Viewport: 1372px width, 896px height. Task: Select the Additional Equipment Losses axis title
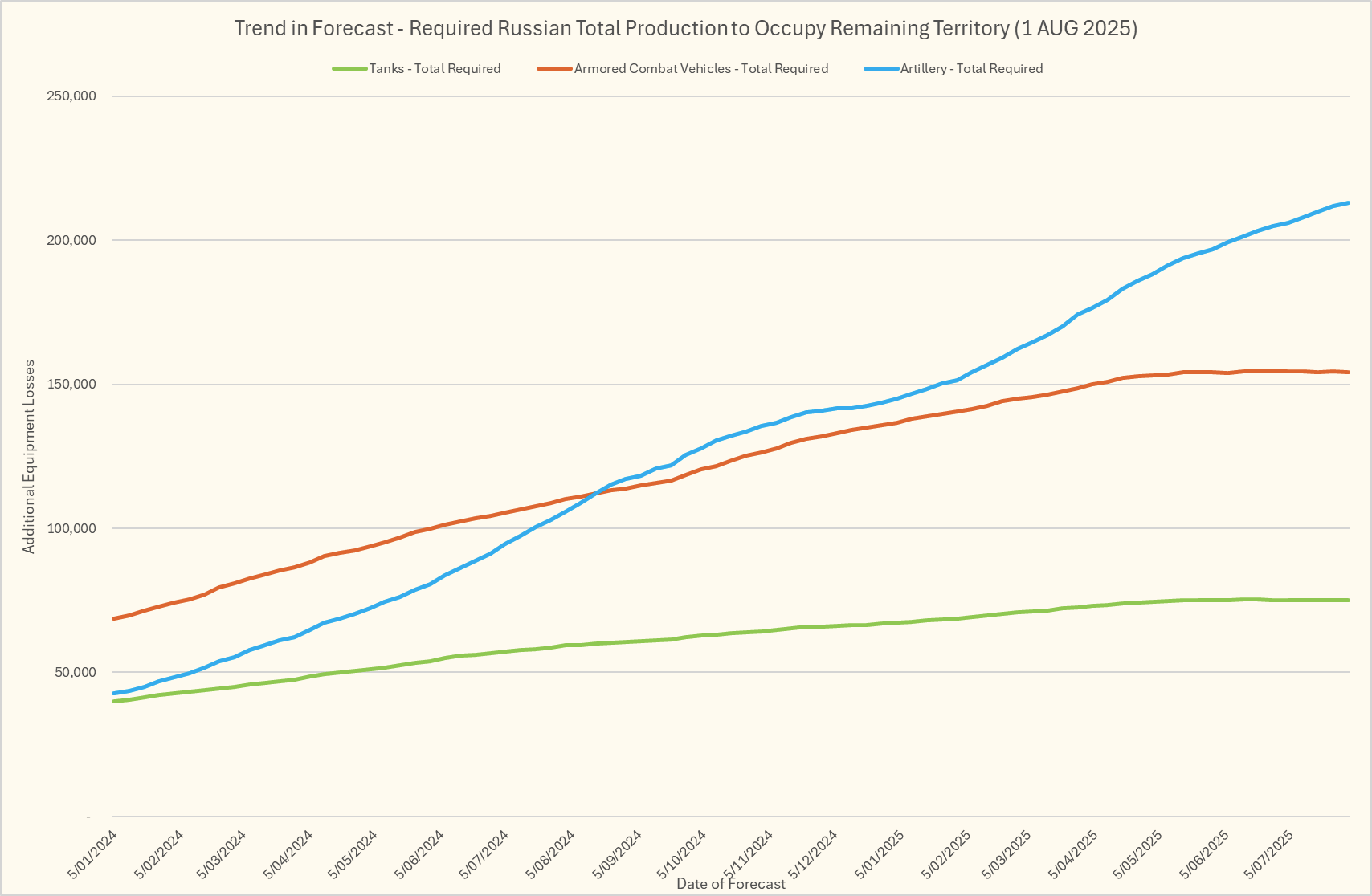point(29,456)
